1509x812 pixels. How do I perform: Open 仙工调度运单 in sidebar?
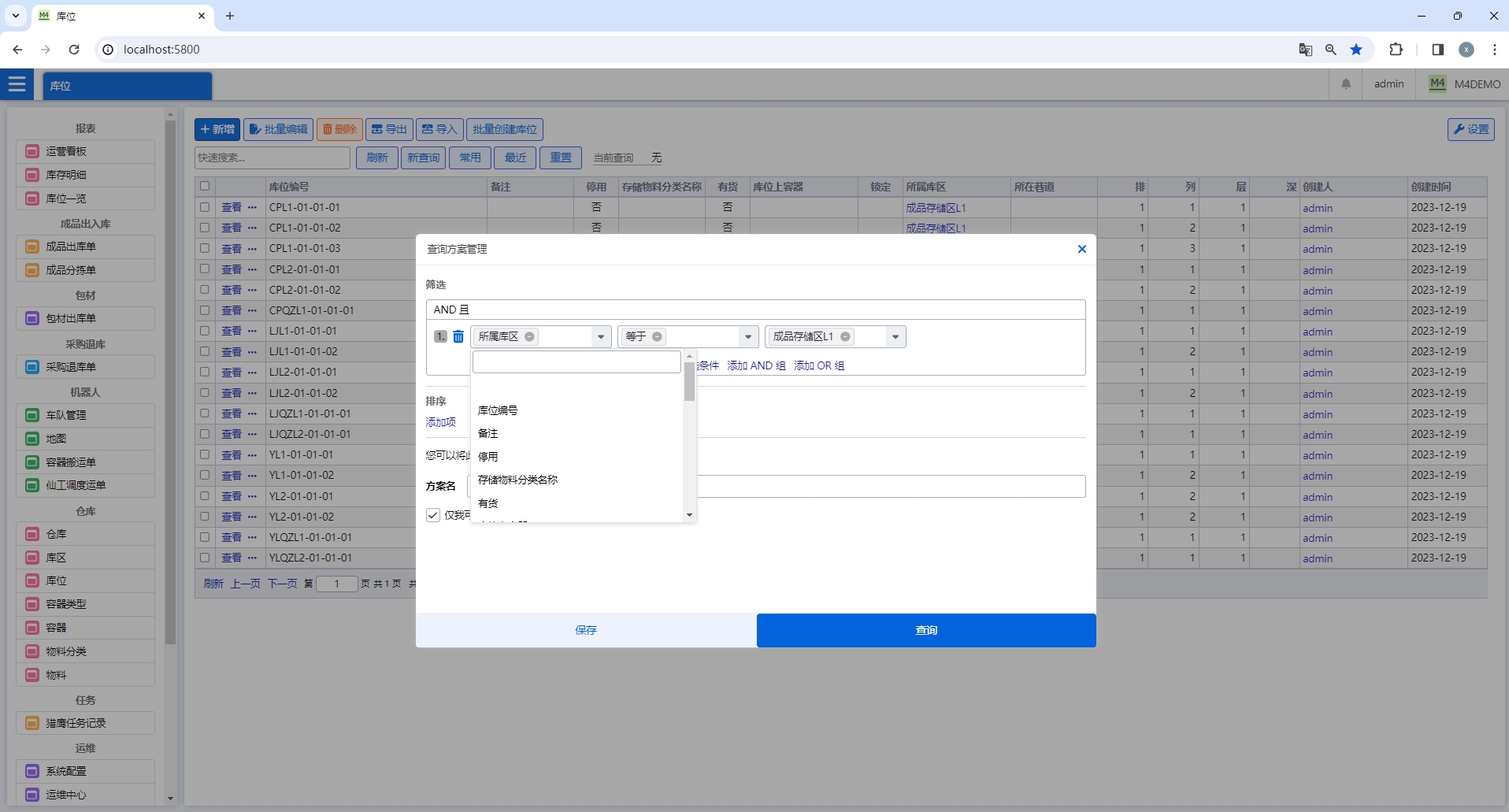pos(85,485)
